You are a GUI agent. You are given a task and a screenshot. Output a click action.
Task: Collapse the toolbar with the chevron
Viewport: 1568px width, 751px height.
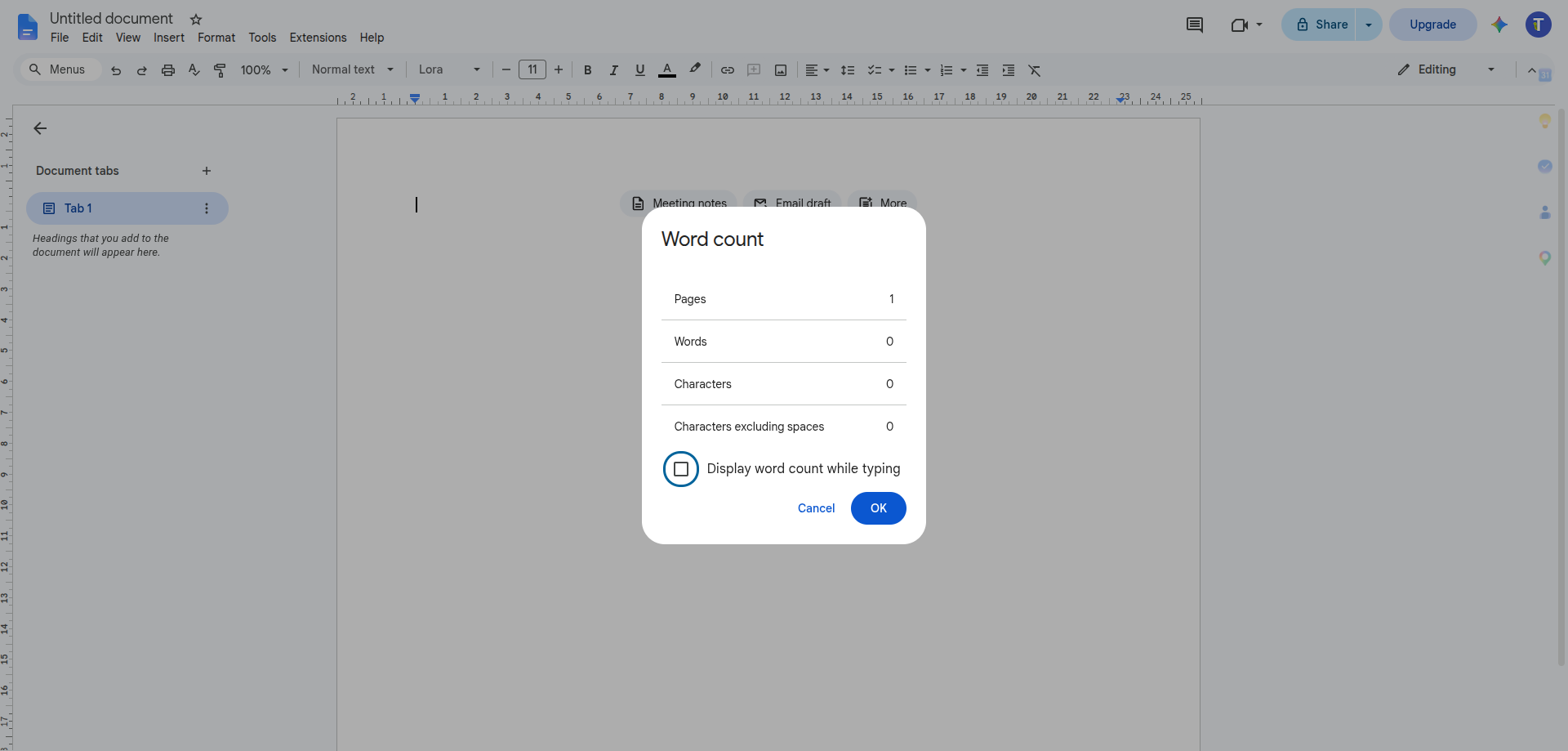pos(1532,70)
